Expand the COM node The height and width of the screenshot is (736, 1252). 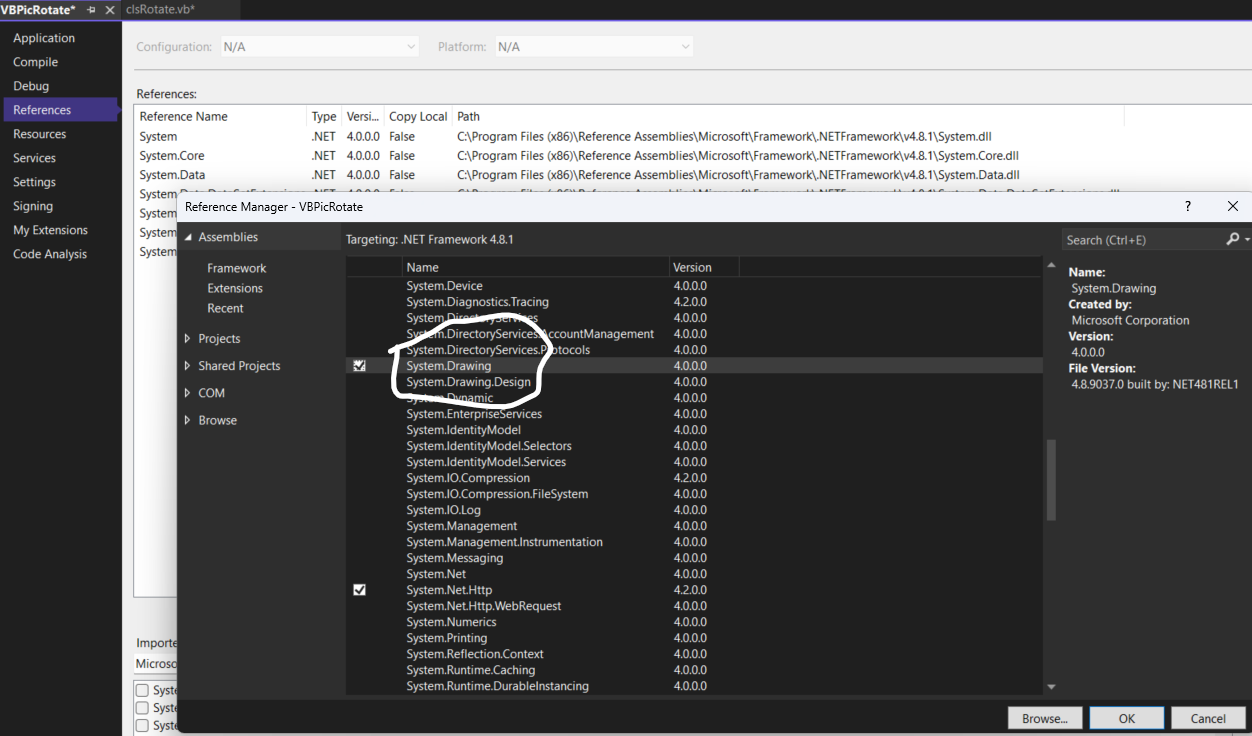pyautogui.click(x=187, y=393)
